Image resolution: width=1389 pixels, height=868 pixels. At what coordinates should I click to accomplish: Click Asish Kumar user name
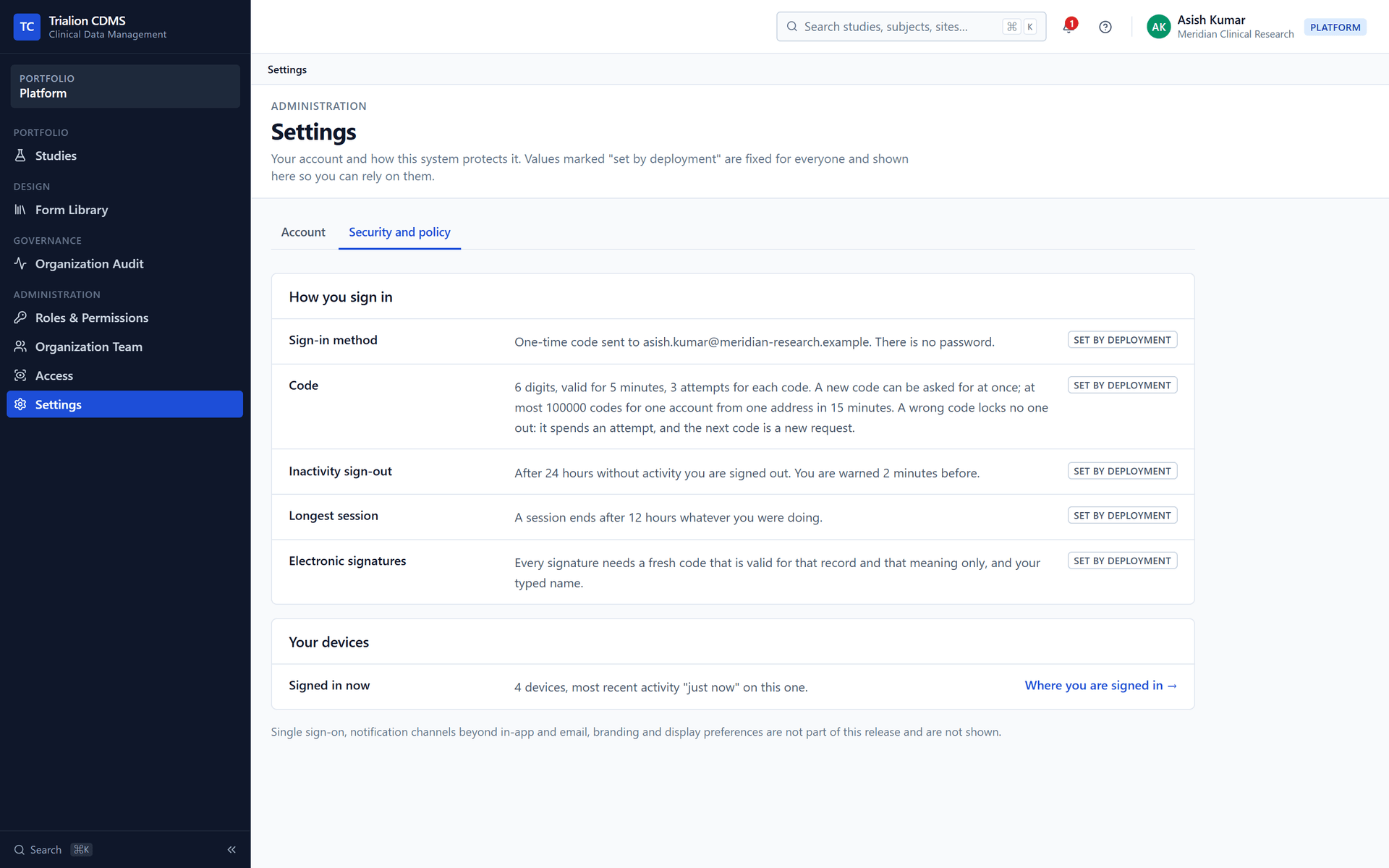(1211, 20)
